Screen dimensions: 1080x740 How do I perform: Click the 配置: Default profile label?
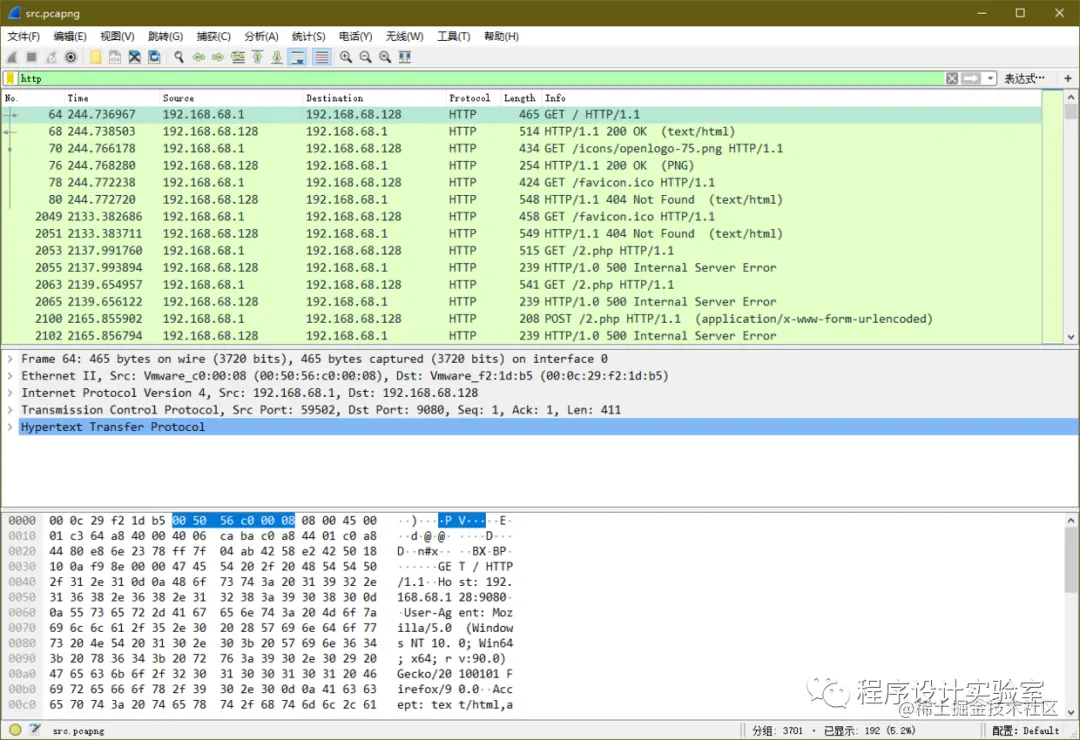(x=1026, y=730)
